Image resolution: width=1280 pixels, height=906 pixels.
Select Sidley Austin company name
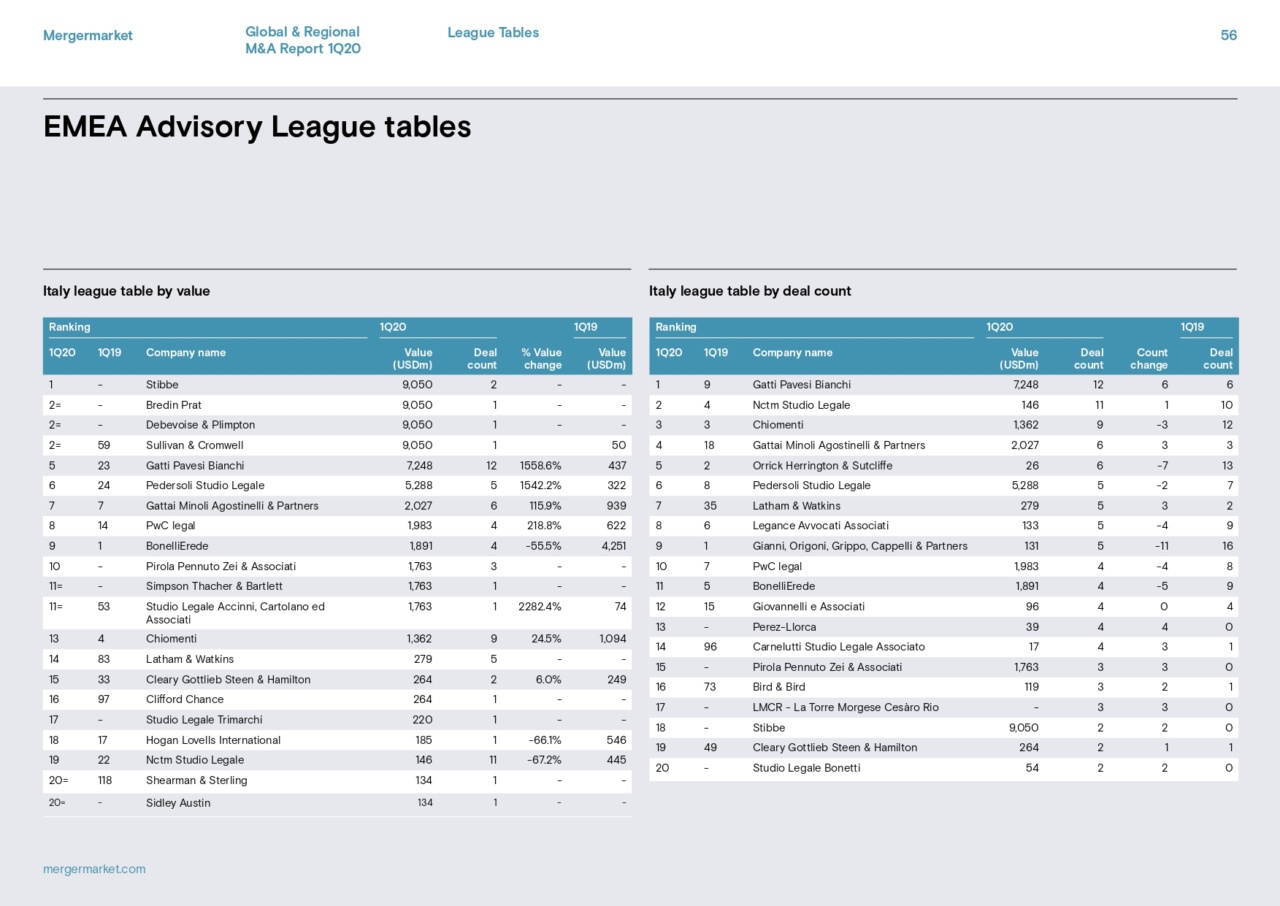[178, 803]
